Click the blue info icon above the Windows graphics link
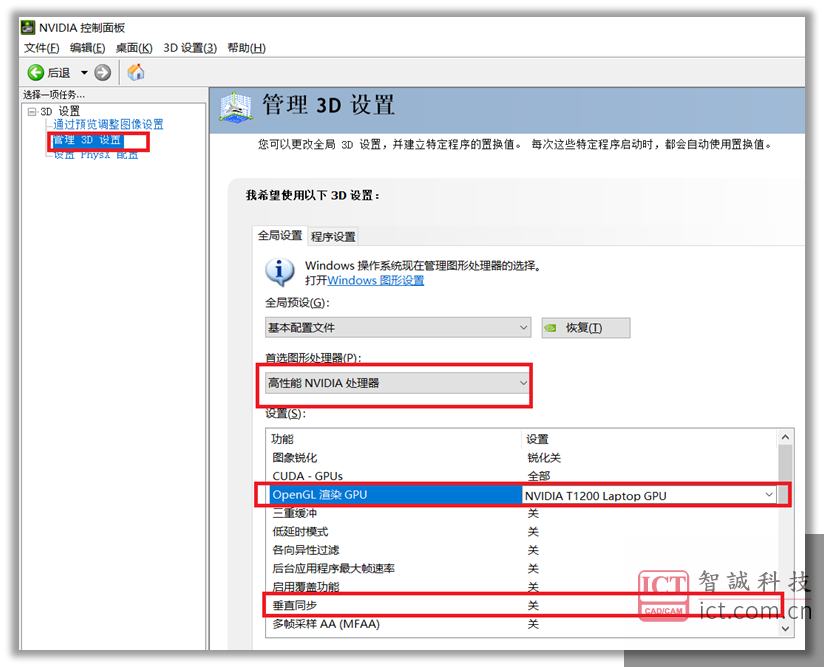Image resolution: width=824 pixels, height=667 pixels. (x=280, y=272)
